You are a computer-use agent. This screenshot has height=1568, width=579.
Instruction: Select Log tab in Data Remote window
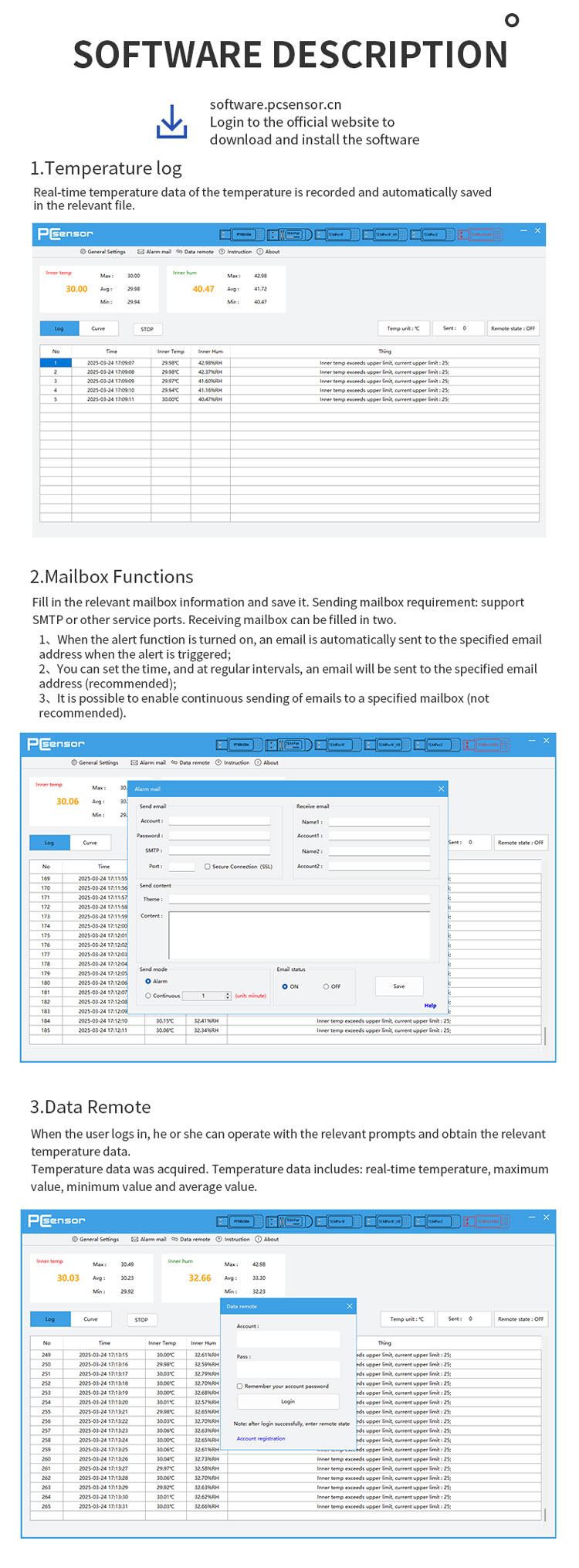(x=50, y=1319)
